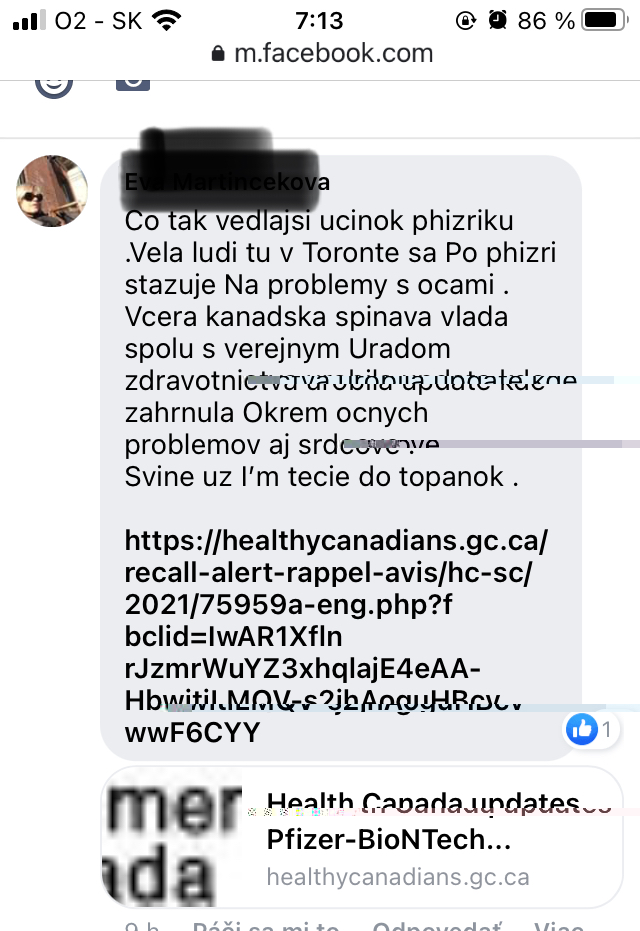
Task: Open the commenter's round profile picture
Action: pyautogui.click(x=52, y=191)
